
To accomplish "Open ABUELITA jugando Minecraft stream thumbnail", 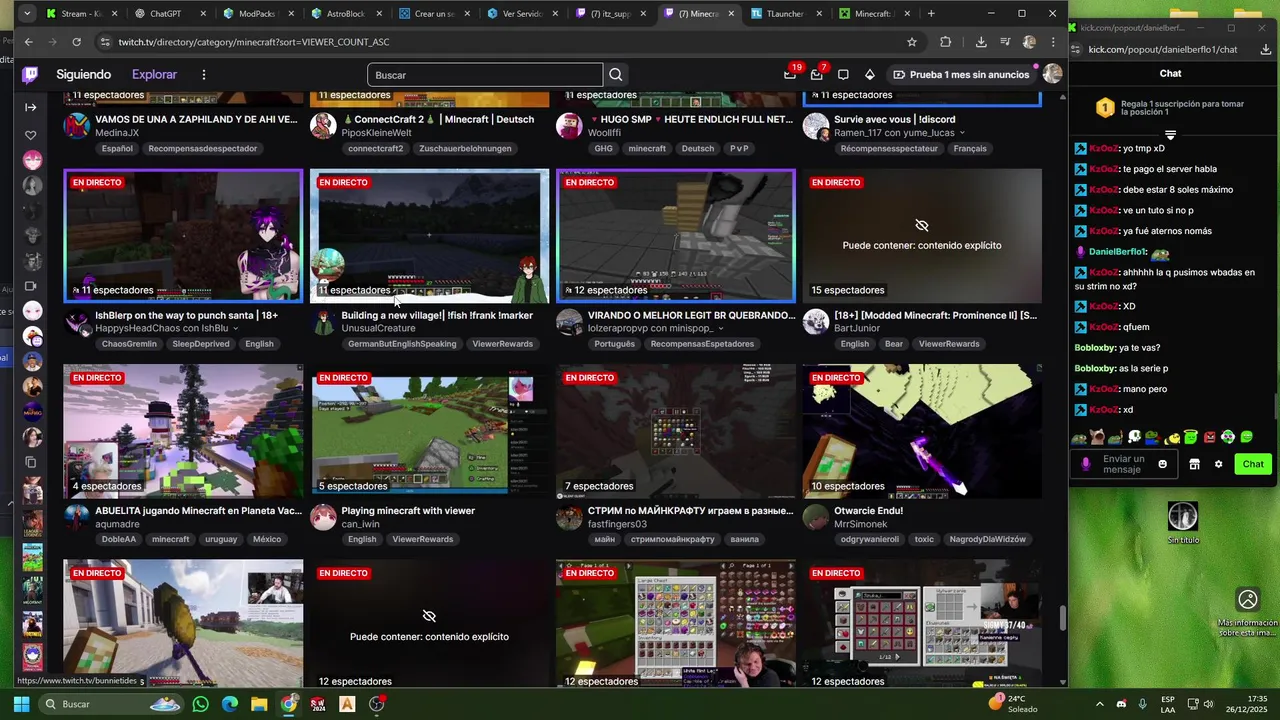I will (x=183, y=431).
